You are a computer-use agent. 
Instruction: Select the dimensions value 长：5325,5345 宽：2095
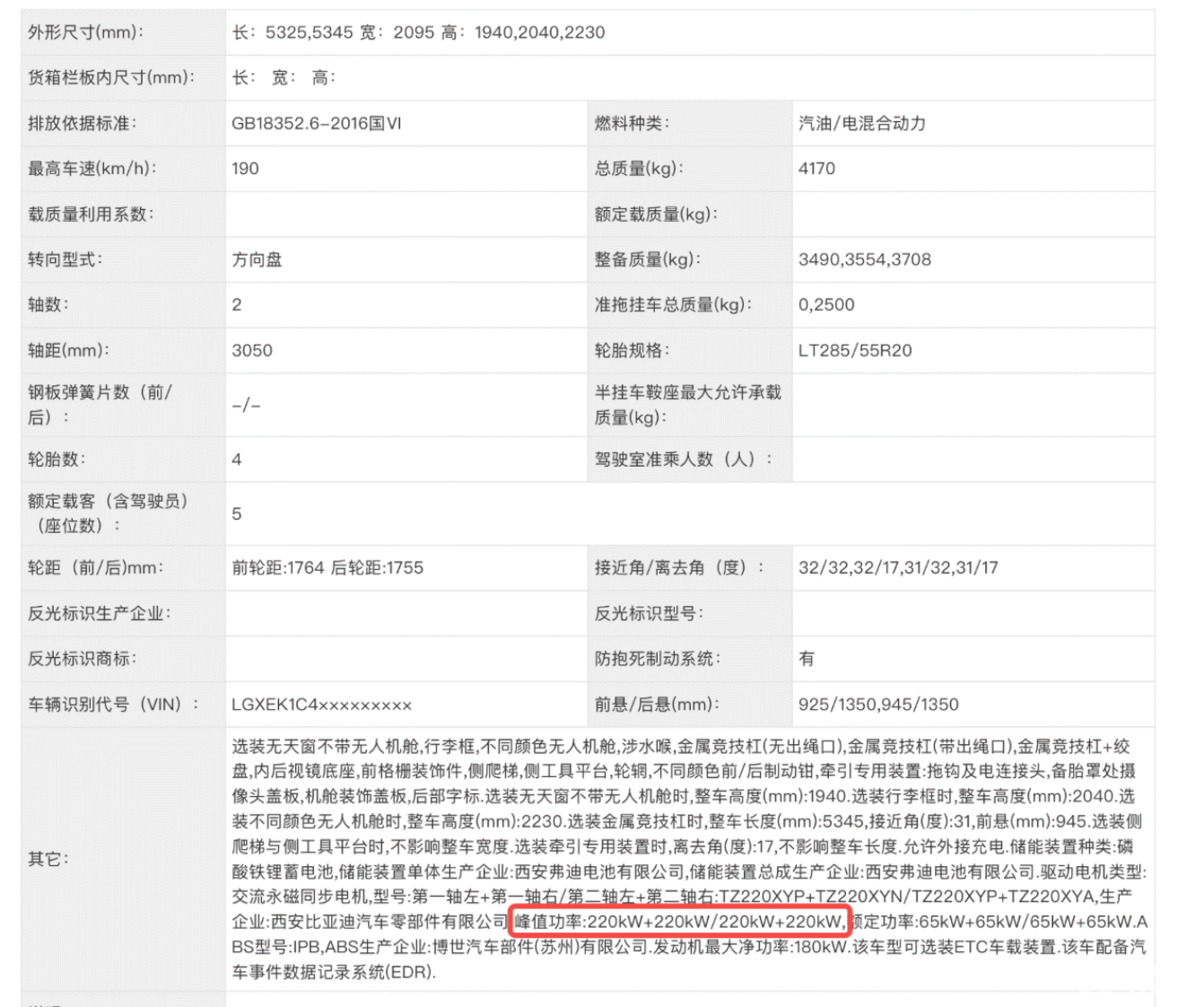(x=333, y=32)
